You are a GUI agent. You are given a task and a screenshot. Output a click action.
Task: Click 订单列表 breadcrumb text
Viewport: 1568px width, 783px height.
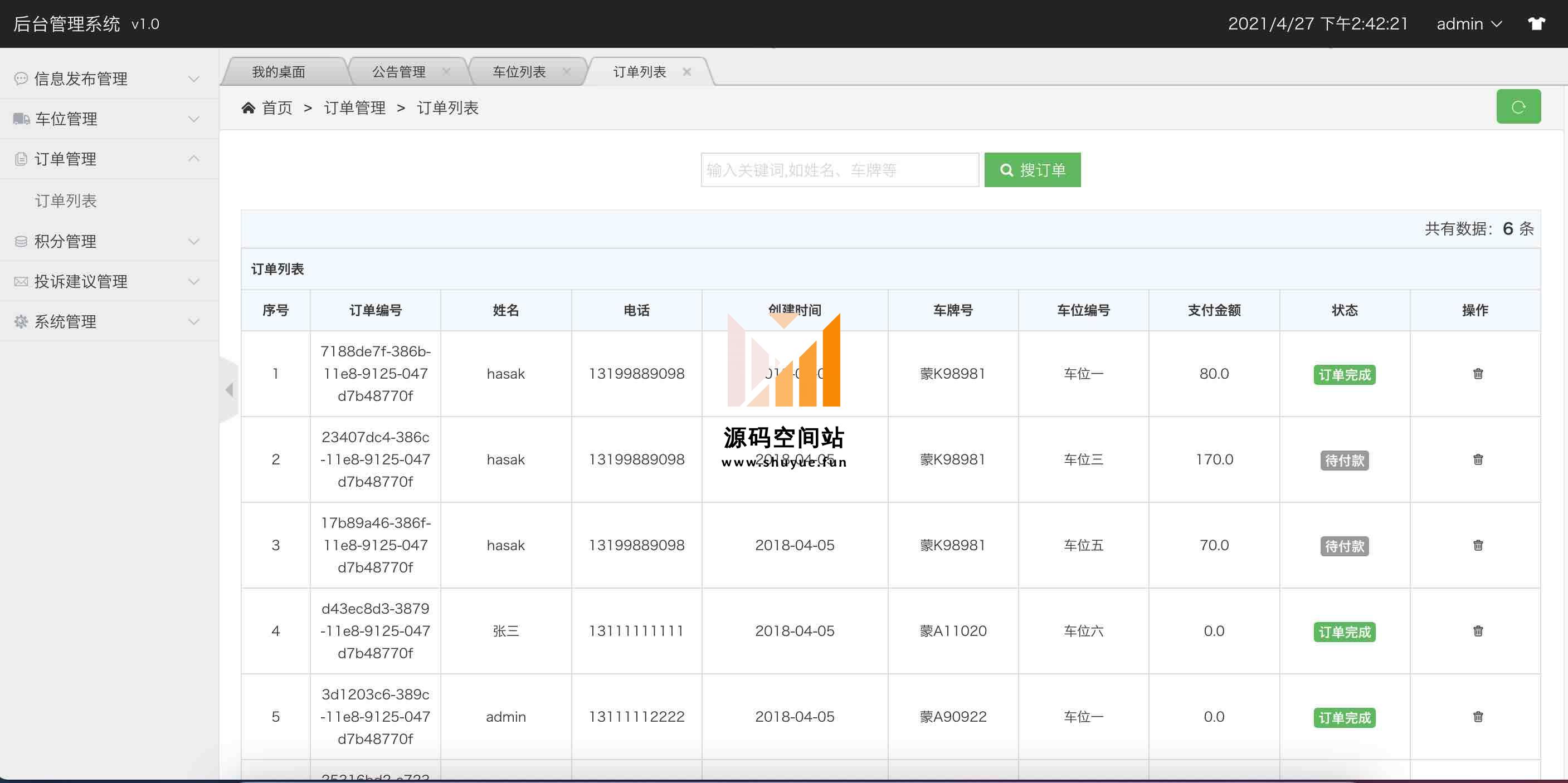click(447, 107)
